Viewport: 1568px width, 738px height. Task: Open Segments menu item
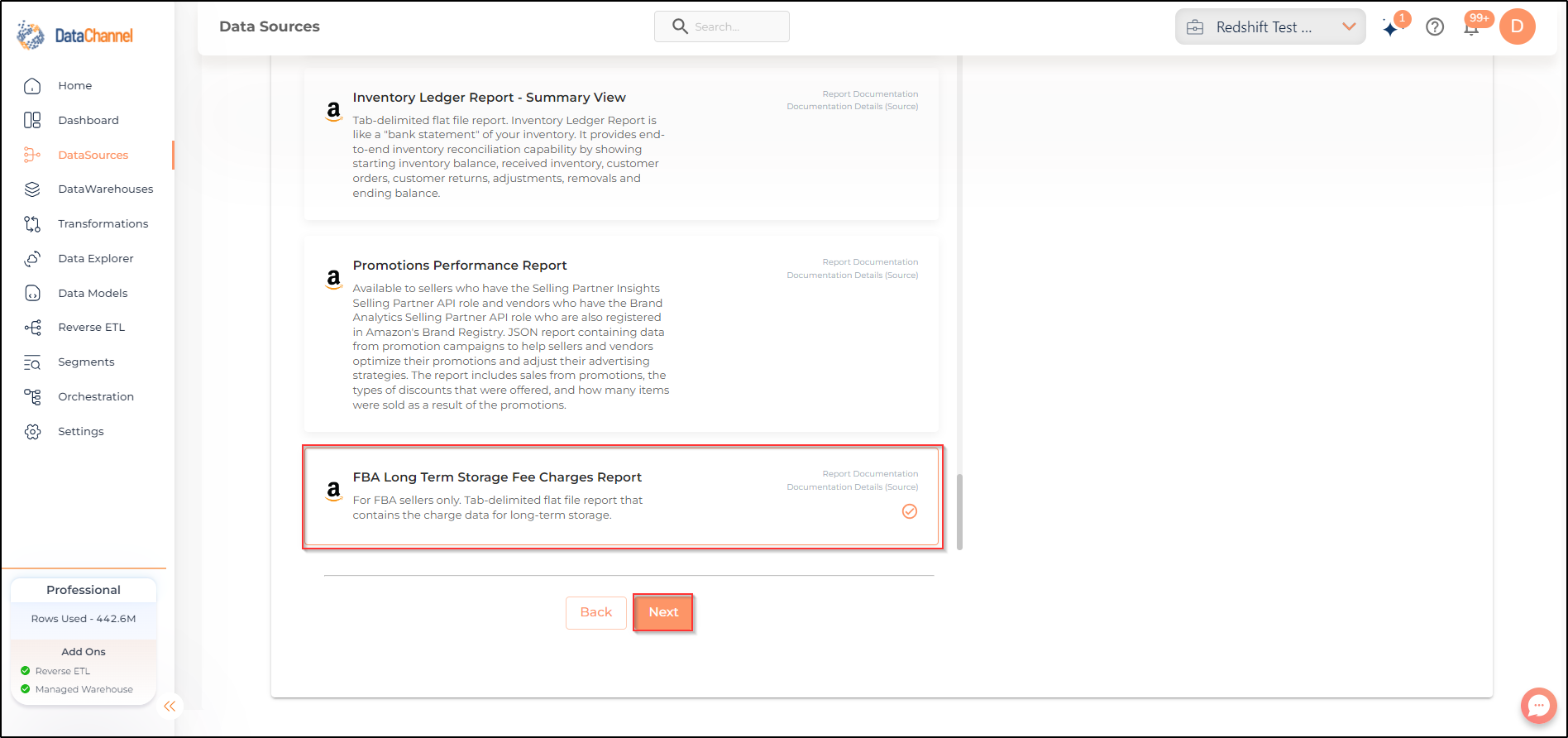tap(86, 362)
